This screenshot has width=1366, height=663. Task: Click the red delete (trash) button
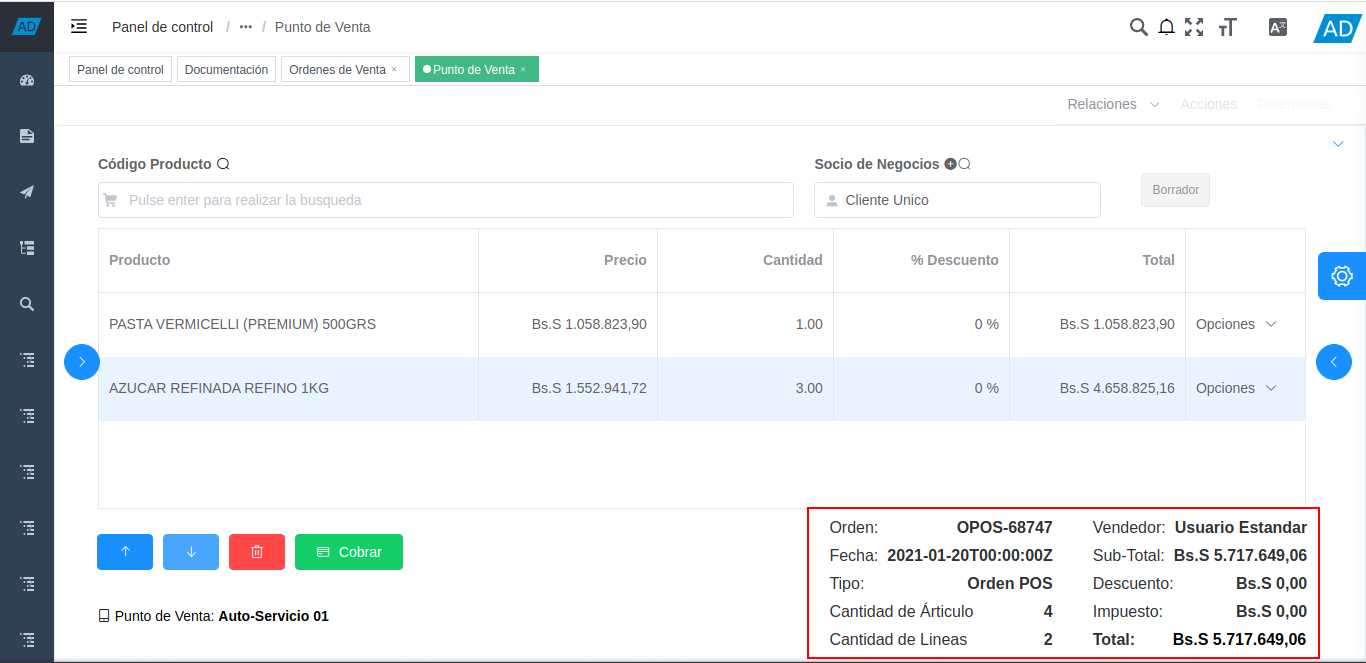[x=257, y=551]
